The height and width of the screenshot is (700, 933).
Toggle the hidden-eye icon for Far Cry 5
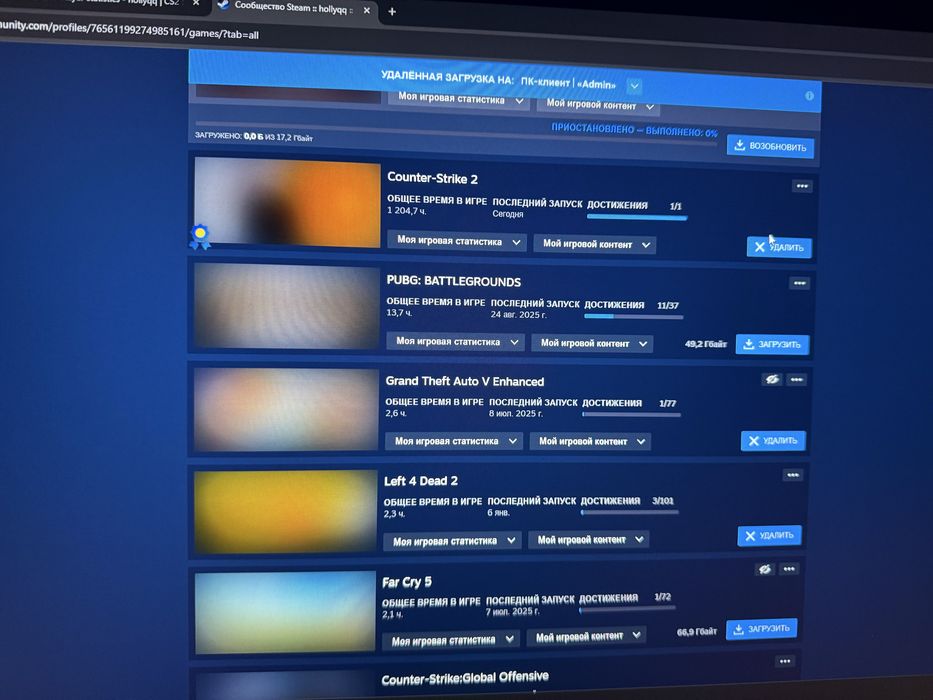tap(765, 570)
